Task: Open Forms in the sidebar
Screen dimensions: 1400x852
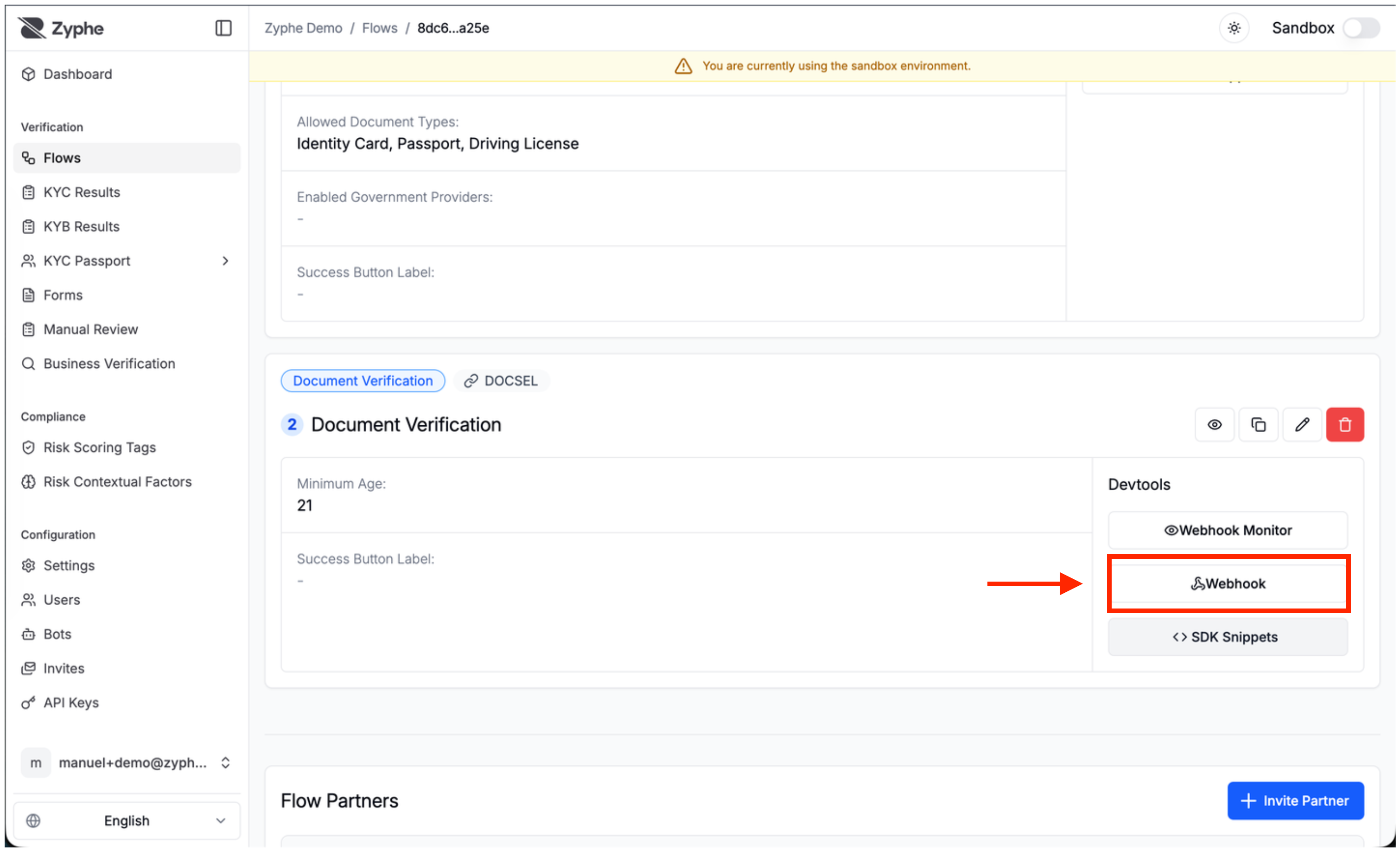Action: 126,295
